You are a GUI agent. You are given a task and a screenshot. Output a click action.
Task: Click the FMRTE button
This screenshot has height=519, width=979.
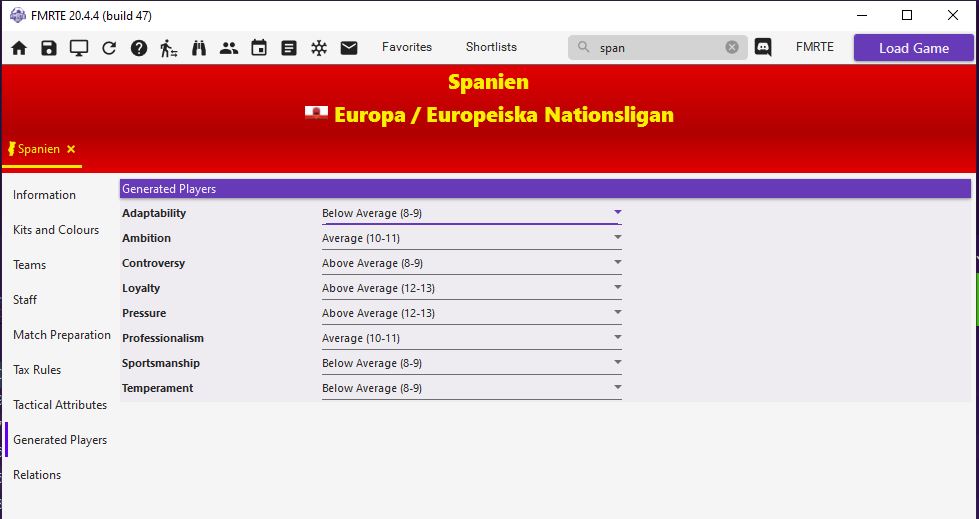814,47
